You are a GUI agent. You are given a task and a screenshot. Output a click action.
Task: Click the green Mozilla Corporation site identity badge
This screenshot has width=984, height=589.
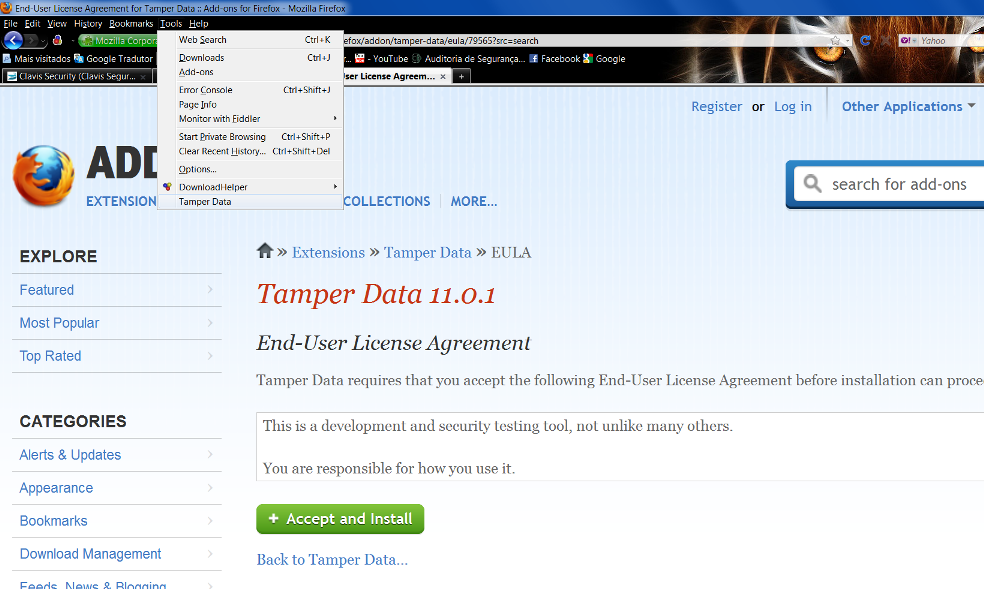tap(118, 41)
